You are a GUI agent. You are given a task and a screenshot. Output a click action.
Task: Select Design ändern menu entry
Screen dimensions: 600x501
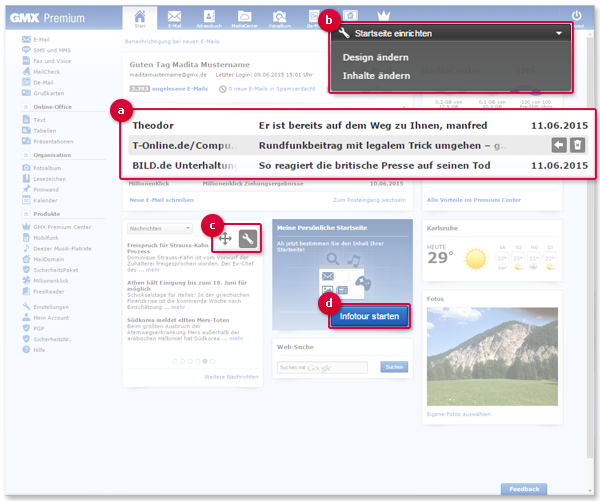coord(375,57)
